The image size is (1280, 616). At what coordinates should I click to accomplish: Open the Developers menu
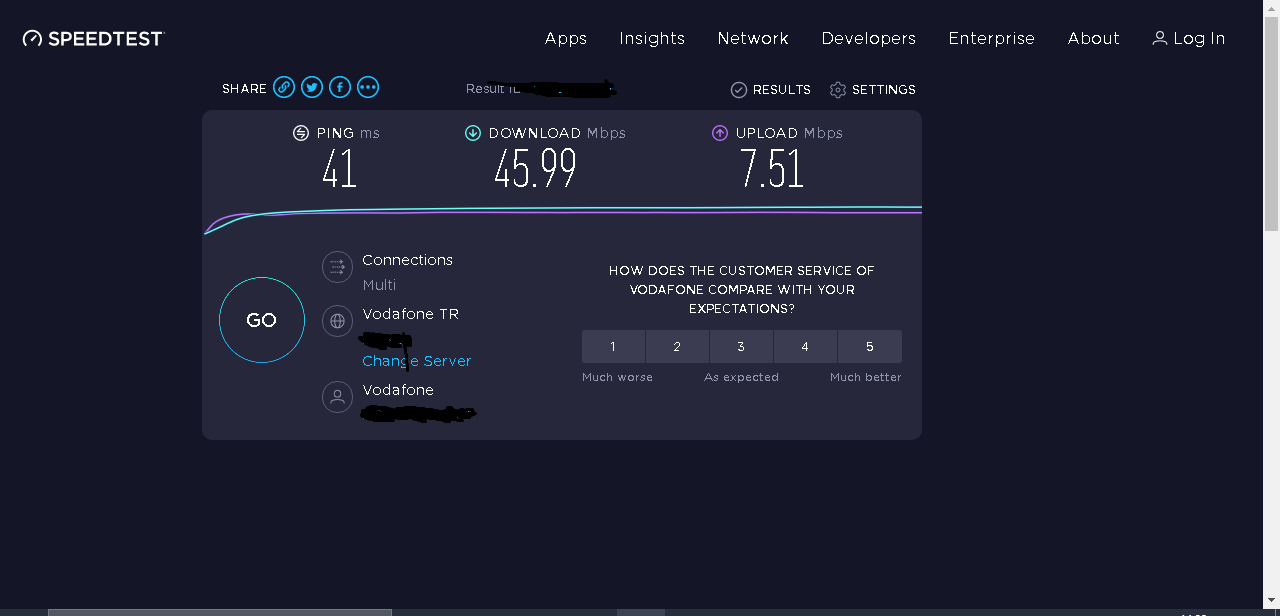pyautogui.click(x=869, y=38)
